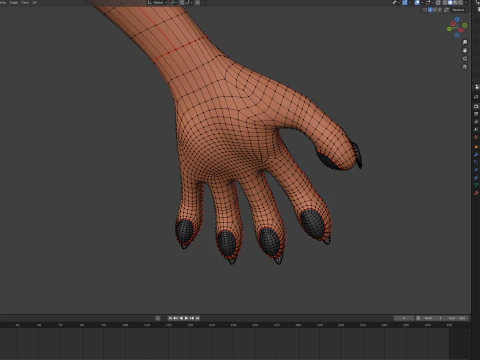Jump to next keyframe
This screenshot has width=480, height=360.
[192, 318]
